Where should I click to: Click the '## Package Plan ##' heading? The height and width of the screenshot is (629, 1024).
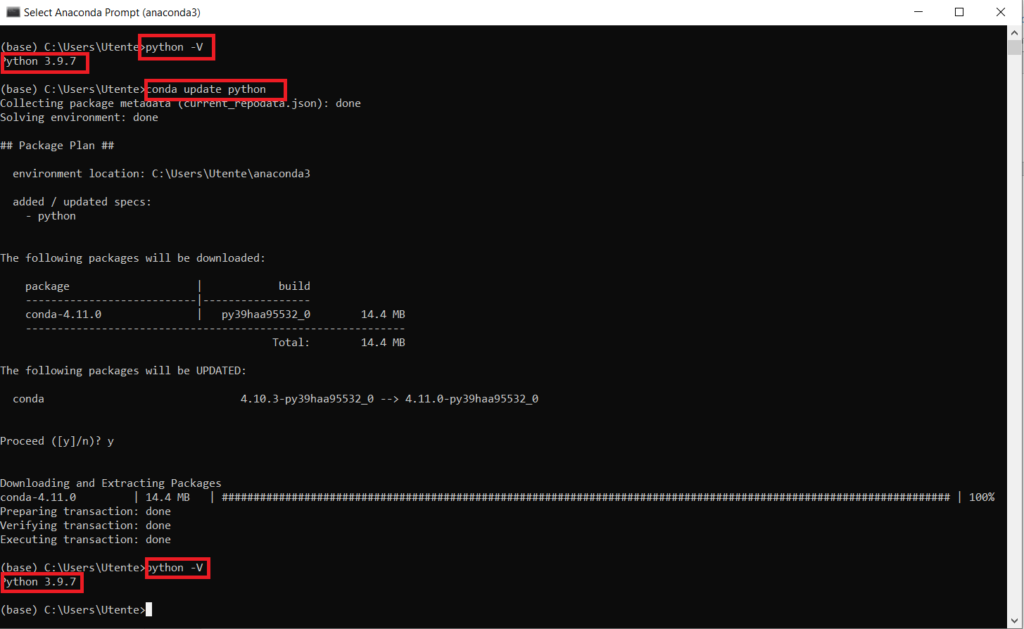tap(56, 145)
